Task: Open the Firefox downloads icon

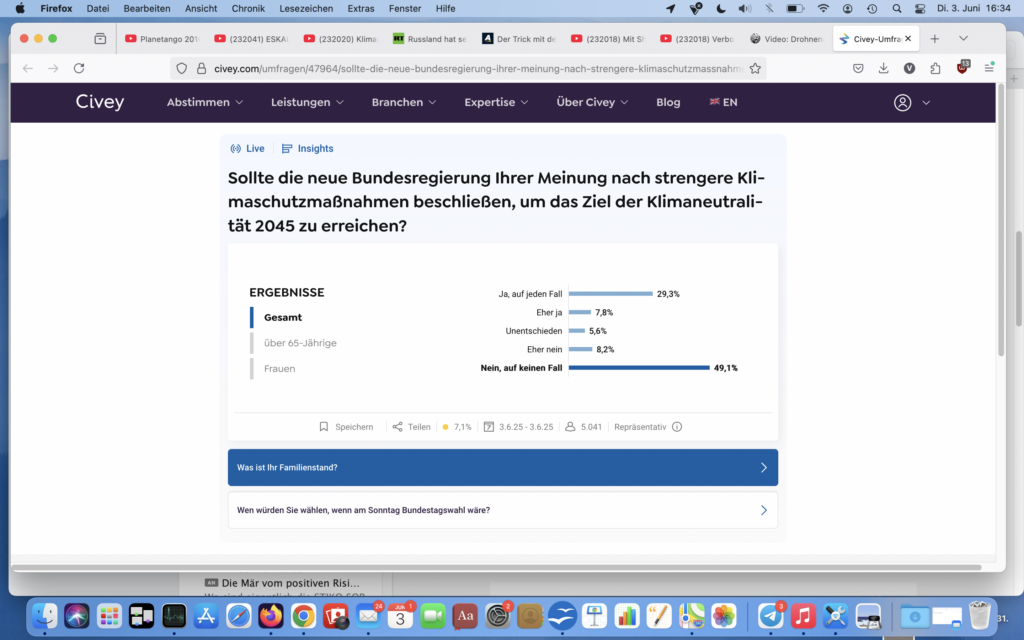Action: (883, 69)
